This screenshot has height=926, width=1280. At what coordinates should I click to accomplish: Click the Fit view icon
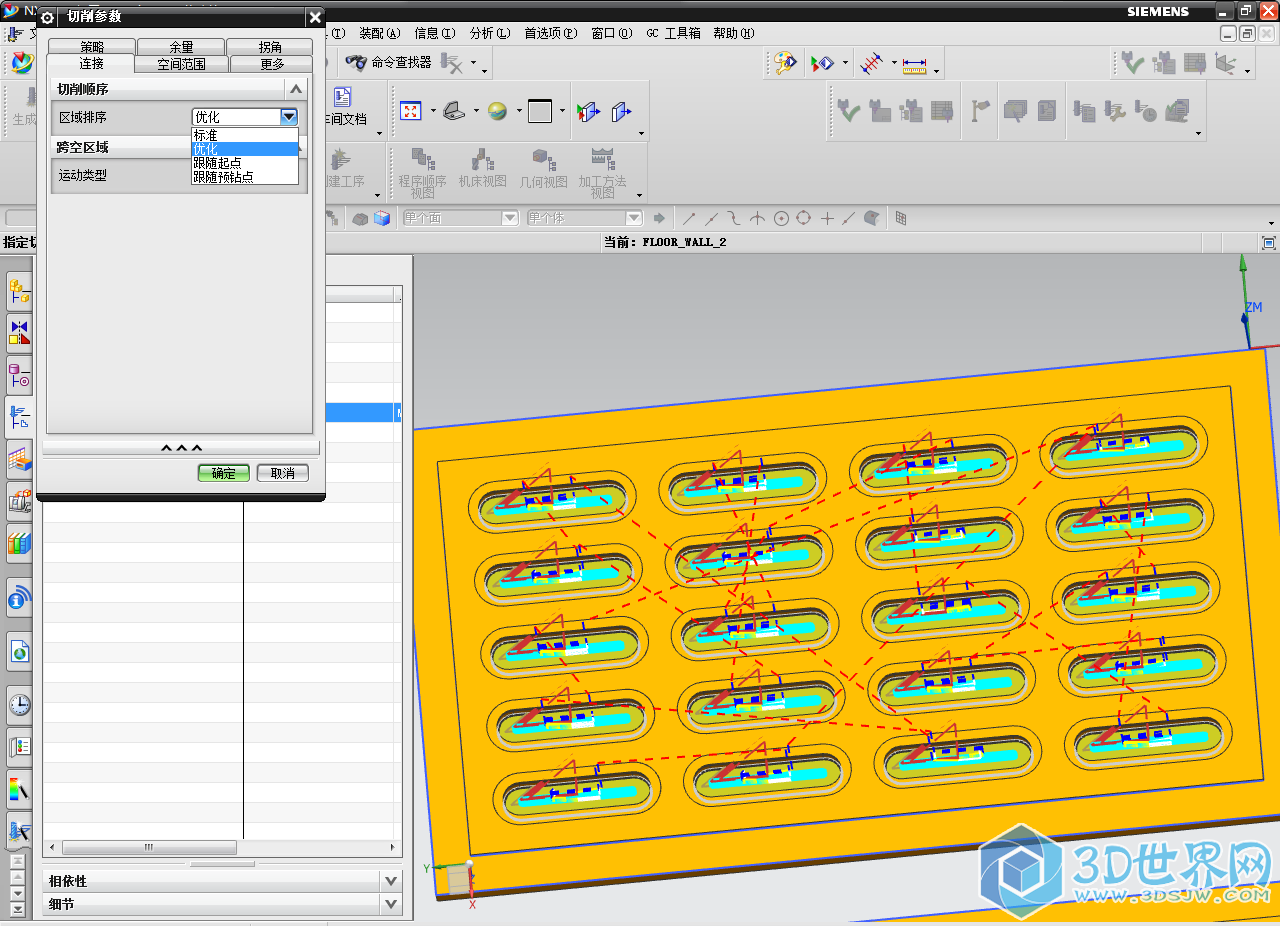tap(411, 111)
